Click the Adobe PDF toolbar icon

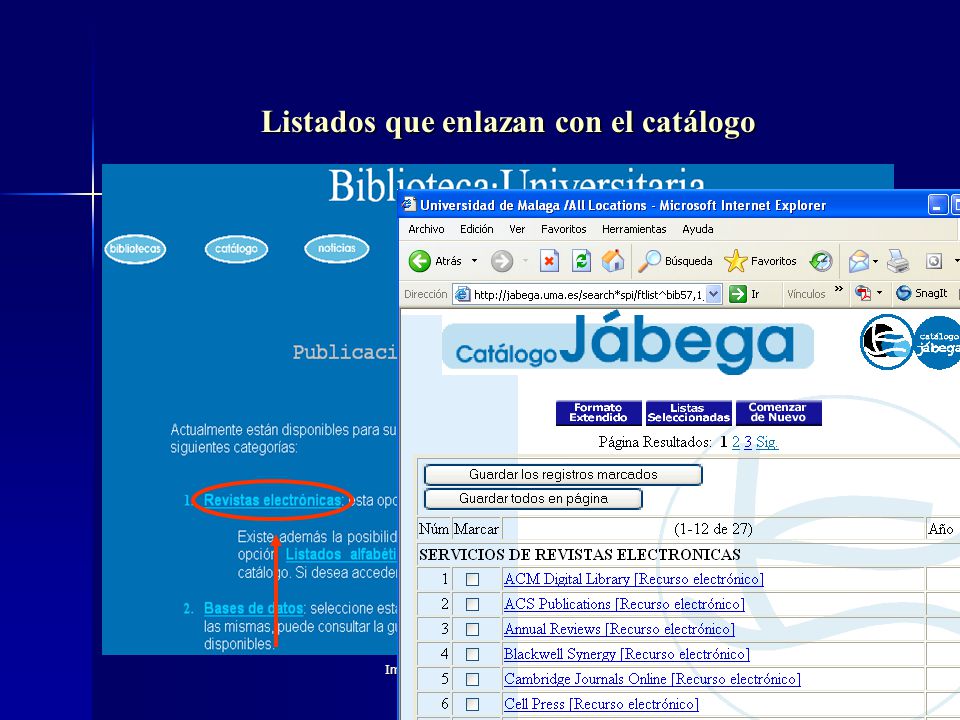(x=863, y=293)
